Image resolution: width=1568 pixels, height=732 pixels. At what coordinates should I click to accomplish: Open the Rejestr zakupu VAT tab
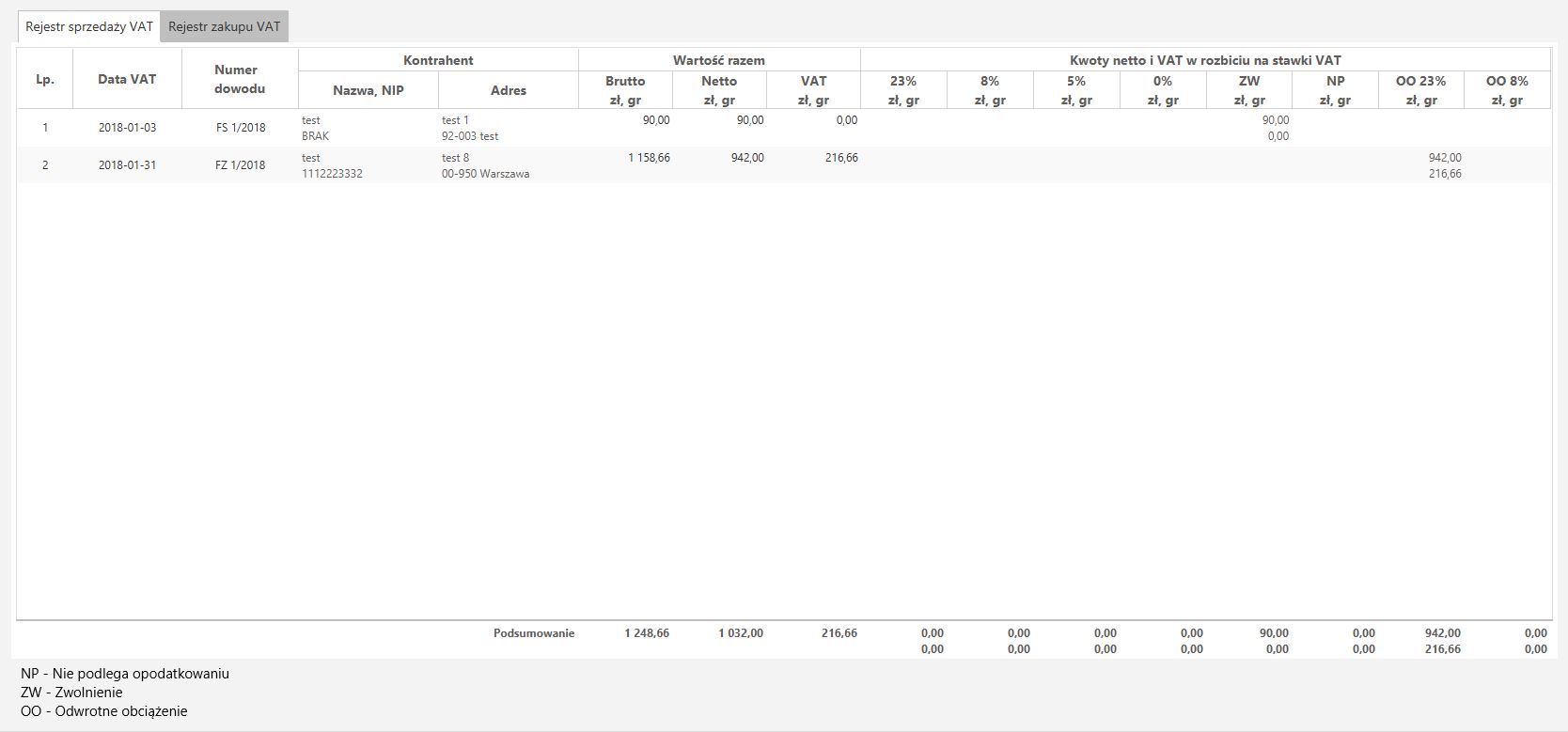tap(224, 26)
